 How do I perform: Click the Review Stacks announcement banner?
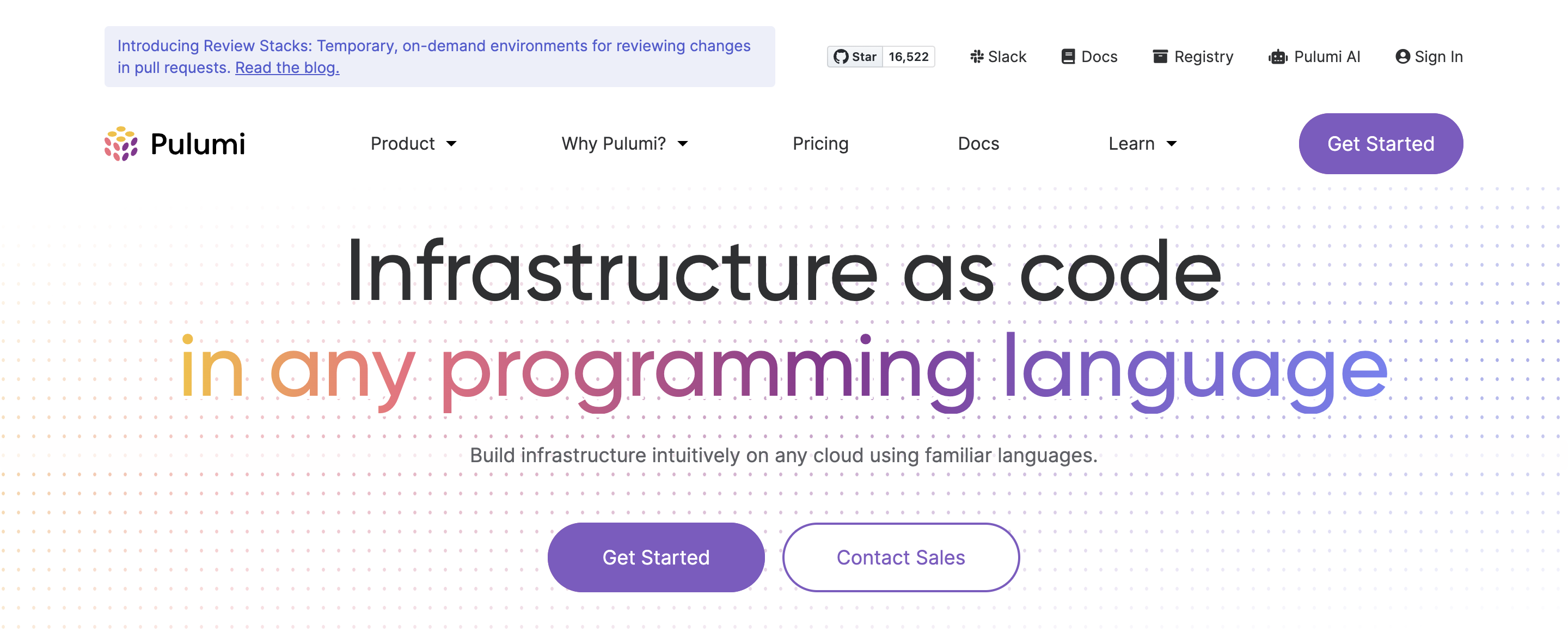441,56
